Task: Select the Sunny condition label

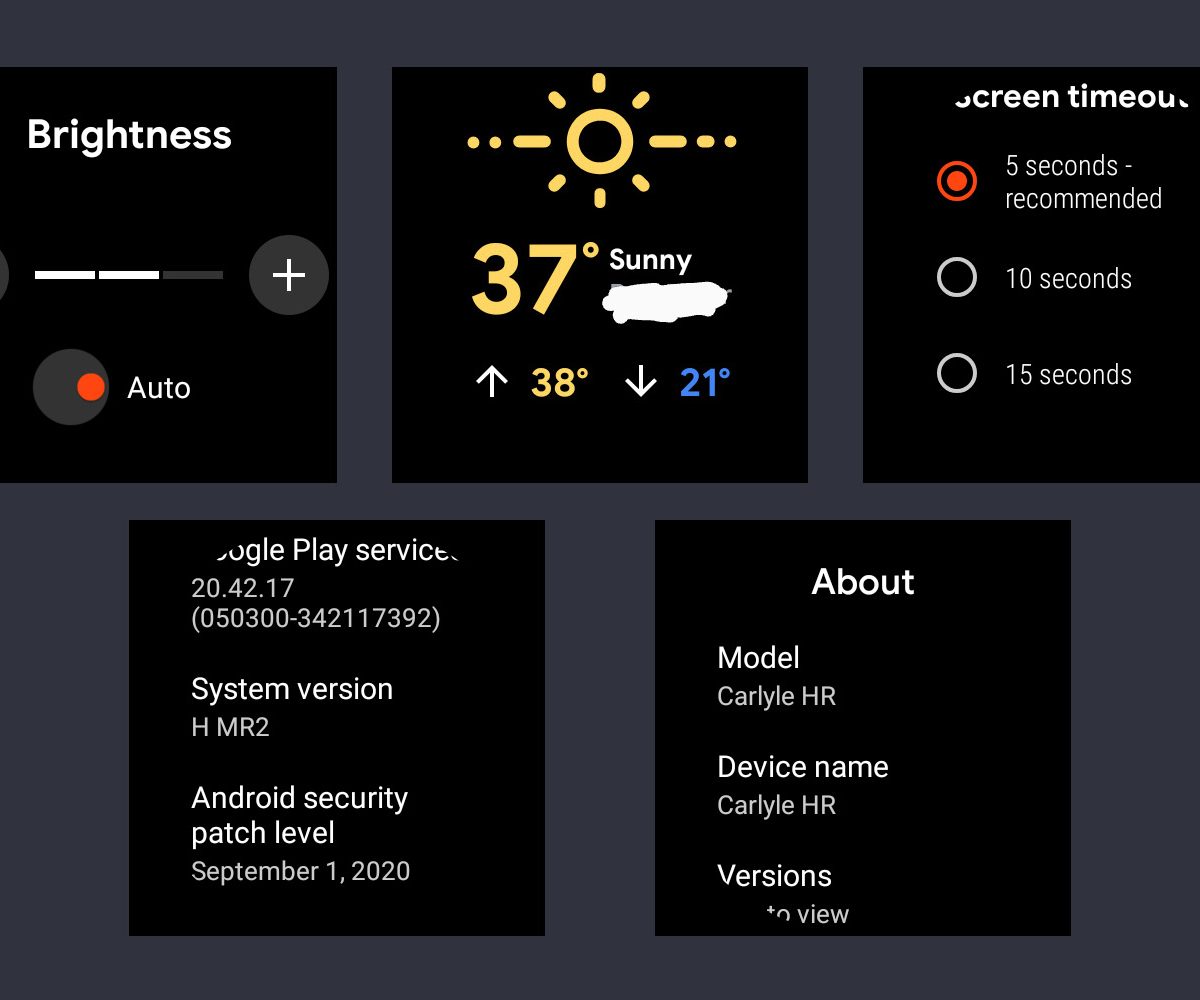Action: 650,260
